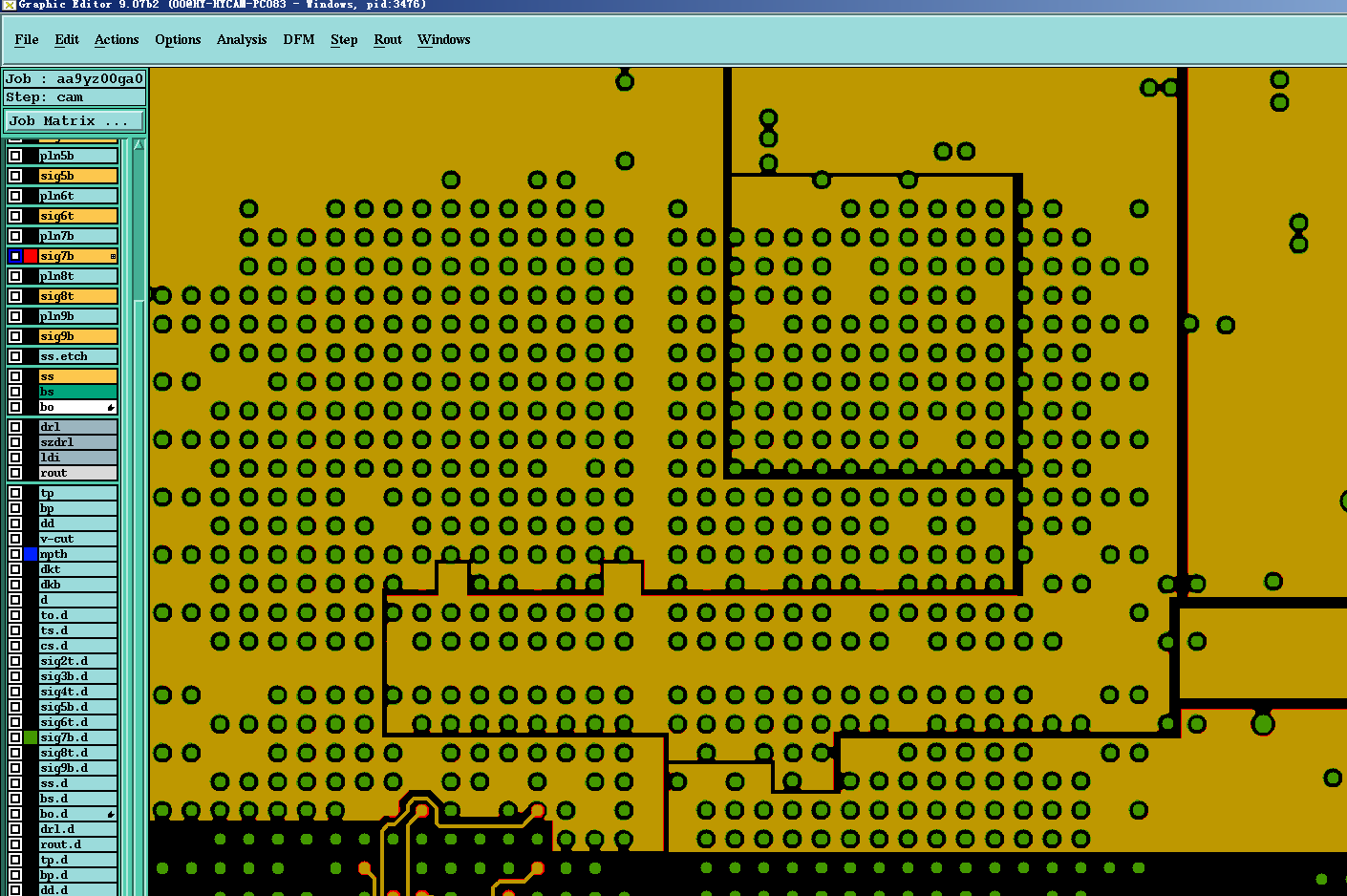Select the tp layer name
Screen dimensions: 1347x896
[x=77, y=493]
